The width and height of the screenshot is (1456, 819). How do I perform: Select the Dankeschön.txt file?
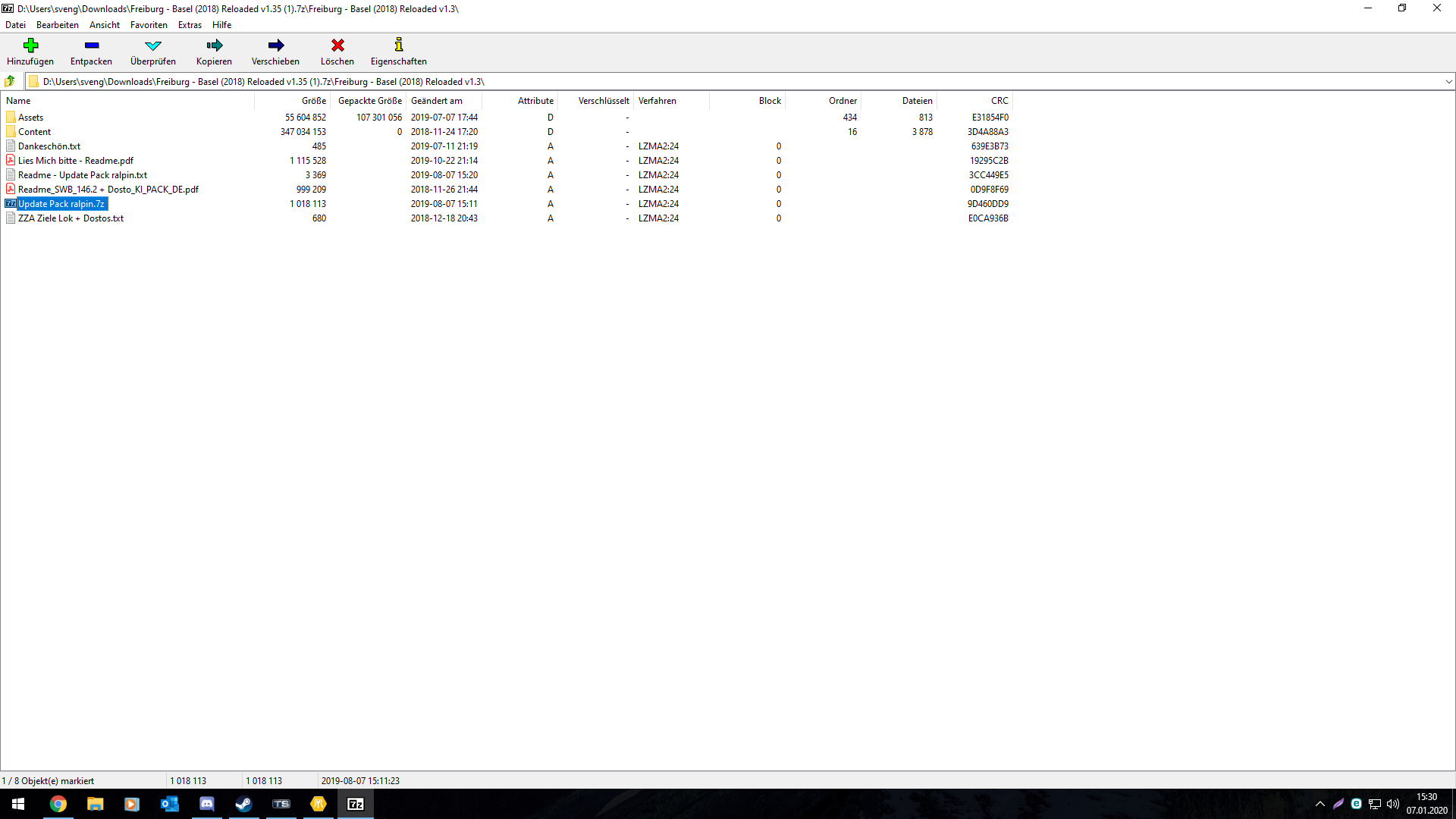click(49, 146)
